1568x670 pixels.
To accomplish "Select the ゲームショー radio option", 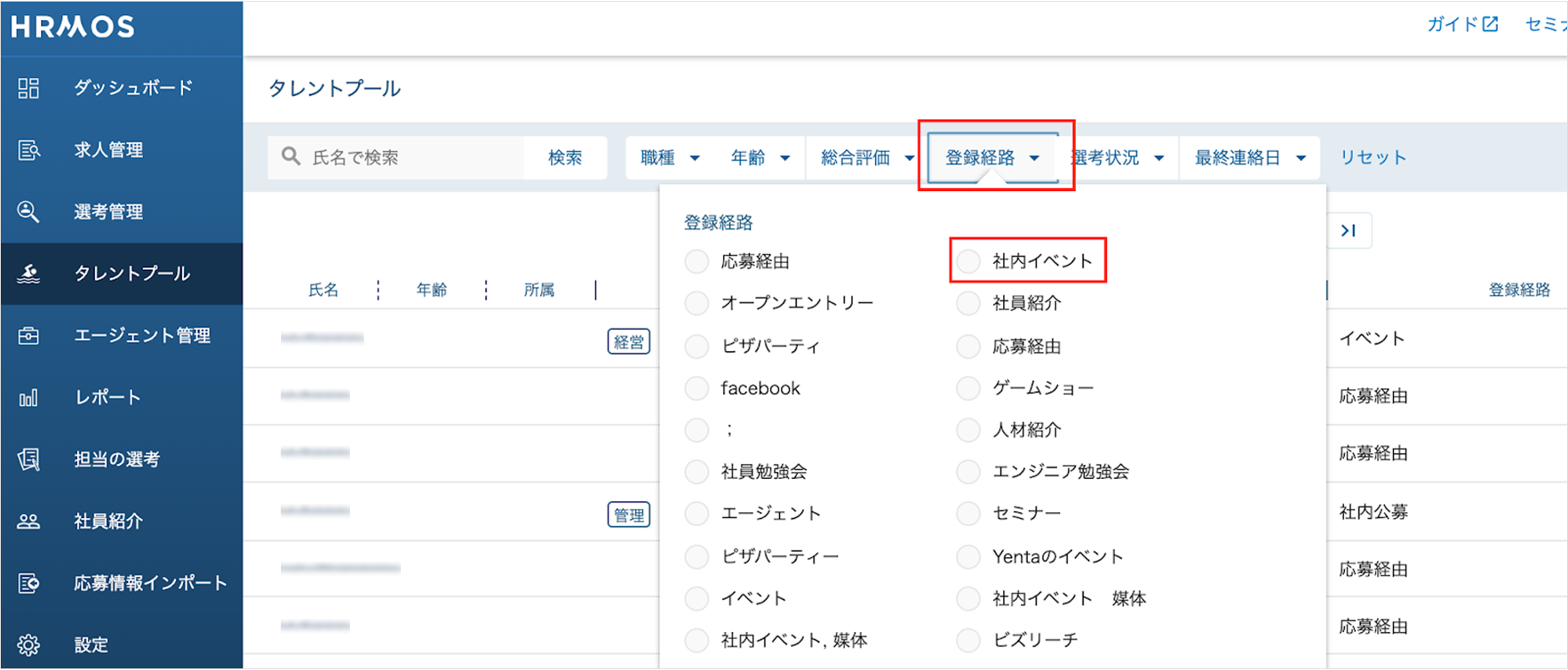I will pos(968,388).
